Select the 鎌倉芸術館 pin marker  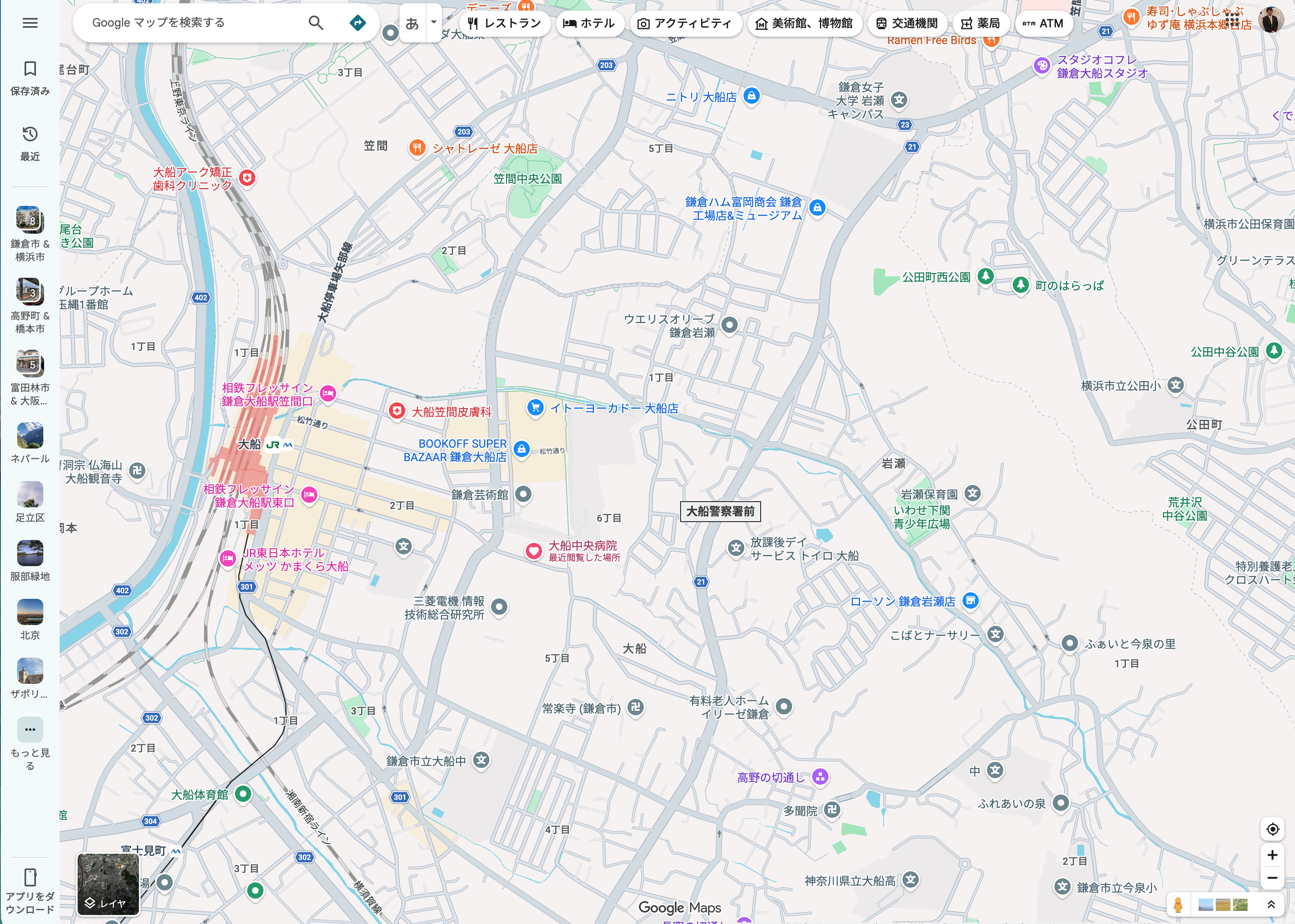coord(523,494)
